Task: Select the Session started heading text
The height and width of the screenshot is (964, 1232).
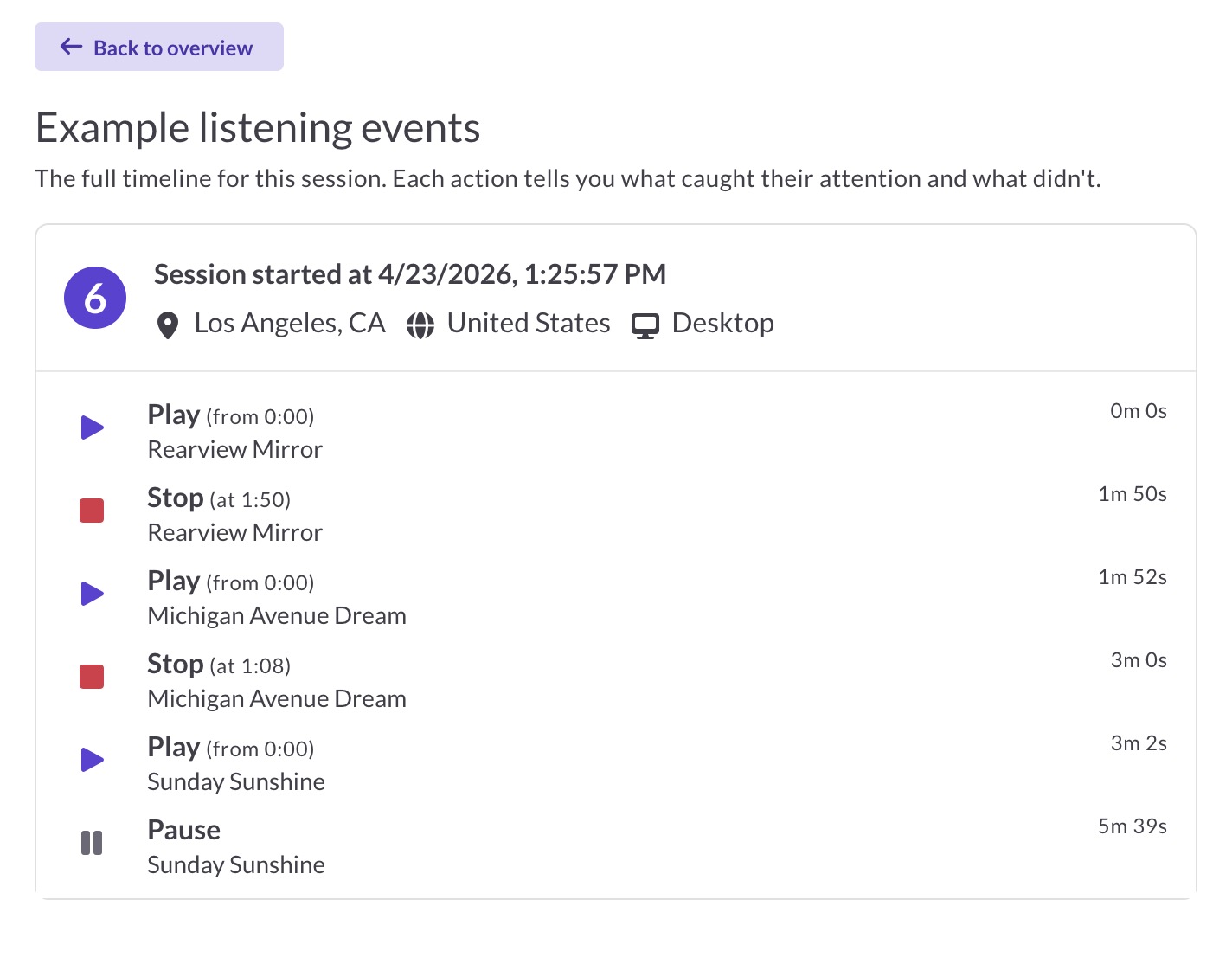Action: (409, 274)
